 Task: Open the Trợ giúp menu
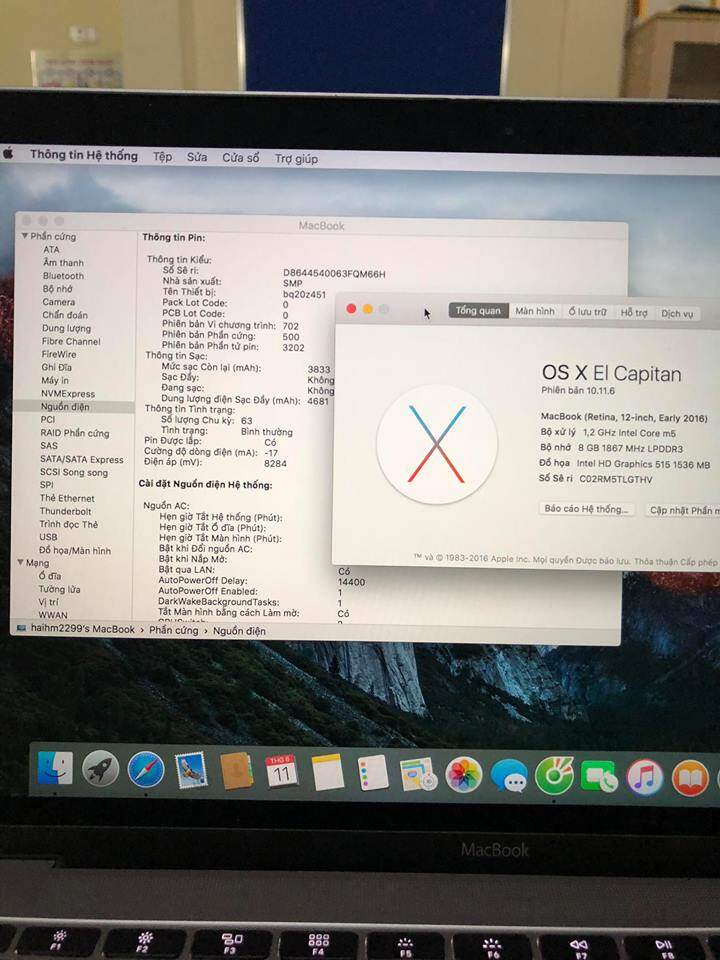click(x=296, y=159)
